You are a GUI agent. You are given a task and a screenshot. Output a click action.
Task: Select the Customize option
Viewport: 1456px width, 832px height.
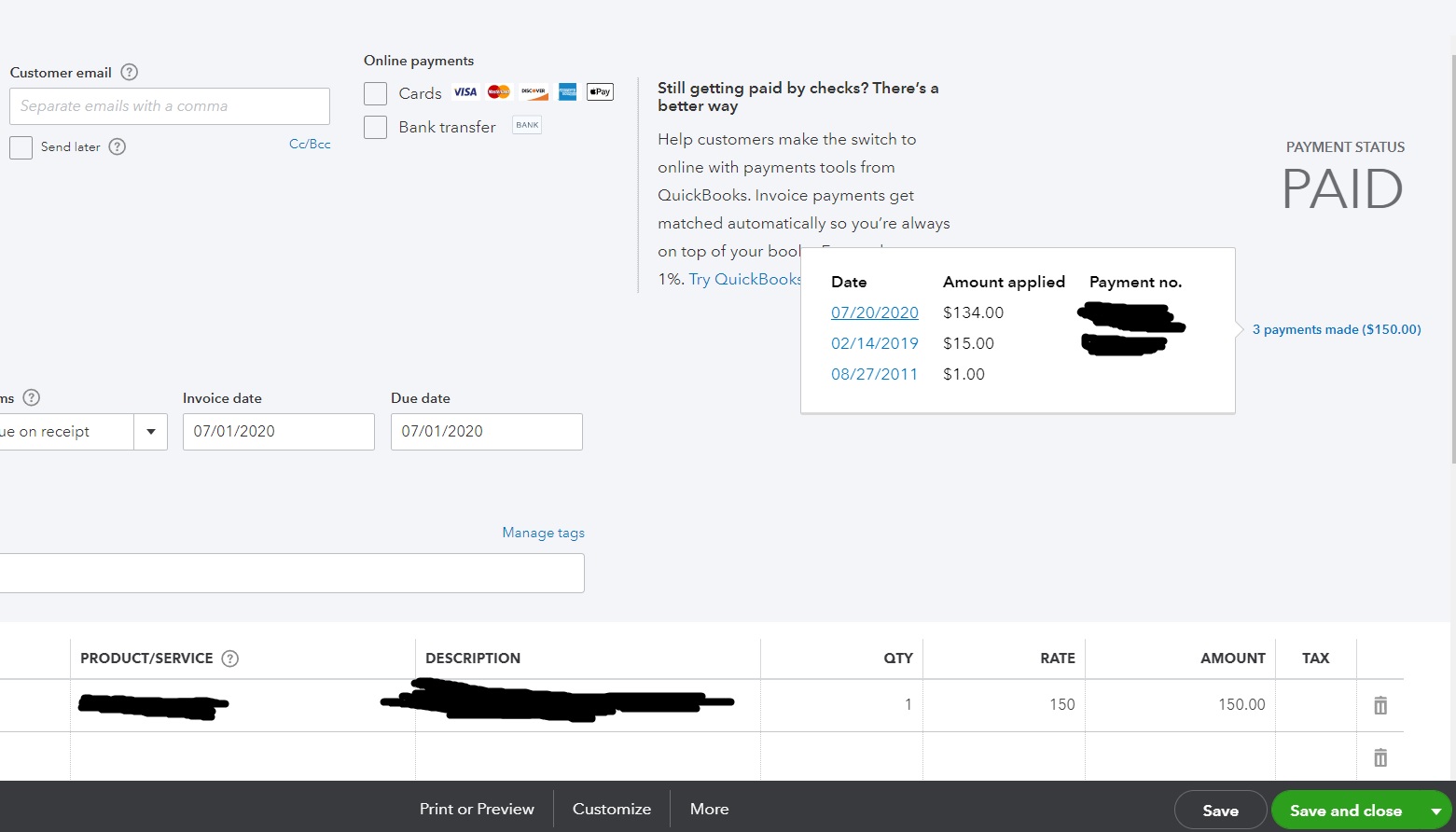pyautogui.click(x=612, y=809)
